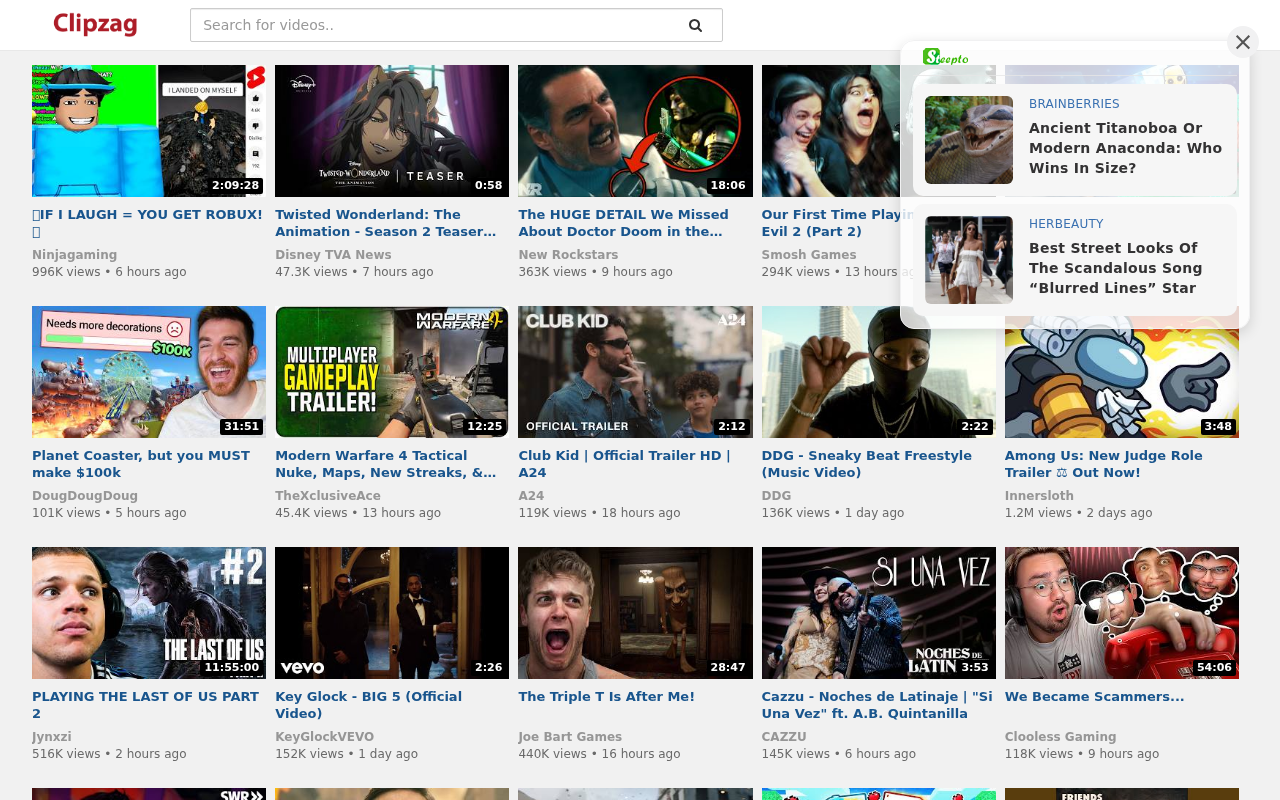Visit Clooless Gaming channel
Screen dimensions: 1280x800
[x=1061, y=737]
